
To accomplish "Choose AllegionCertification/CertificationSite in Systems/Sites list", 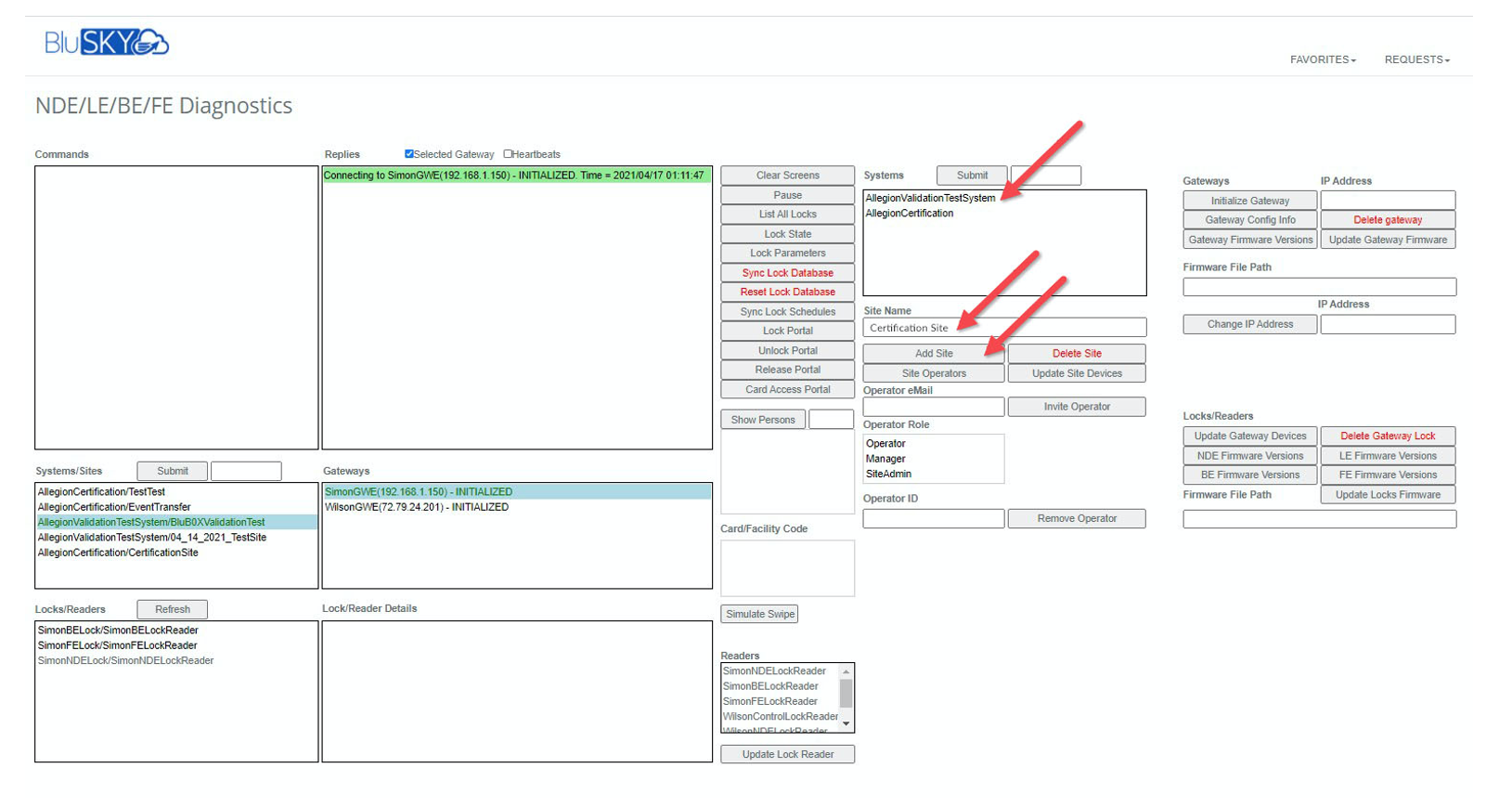I will tap(118, 553).
